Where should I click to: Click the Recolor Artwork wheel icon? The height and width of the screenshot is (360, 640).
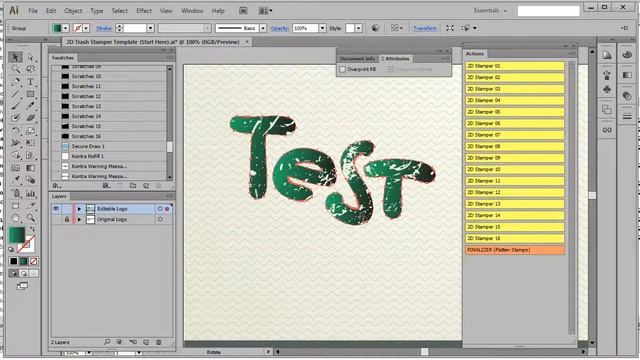pos(375,28)
